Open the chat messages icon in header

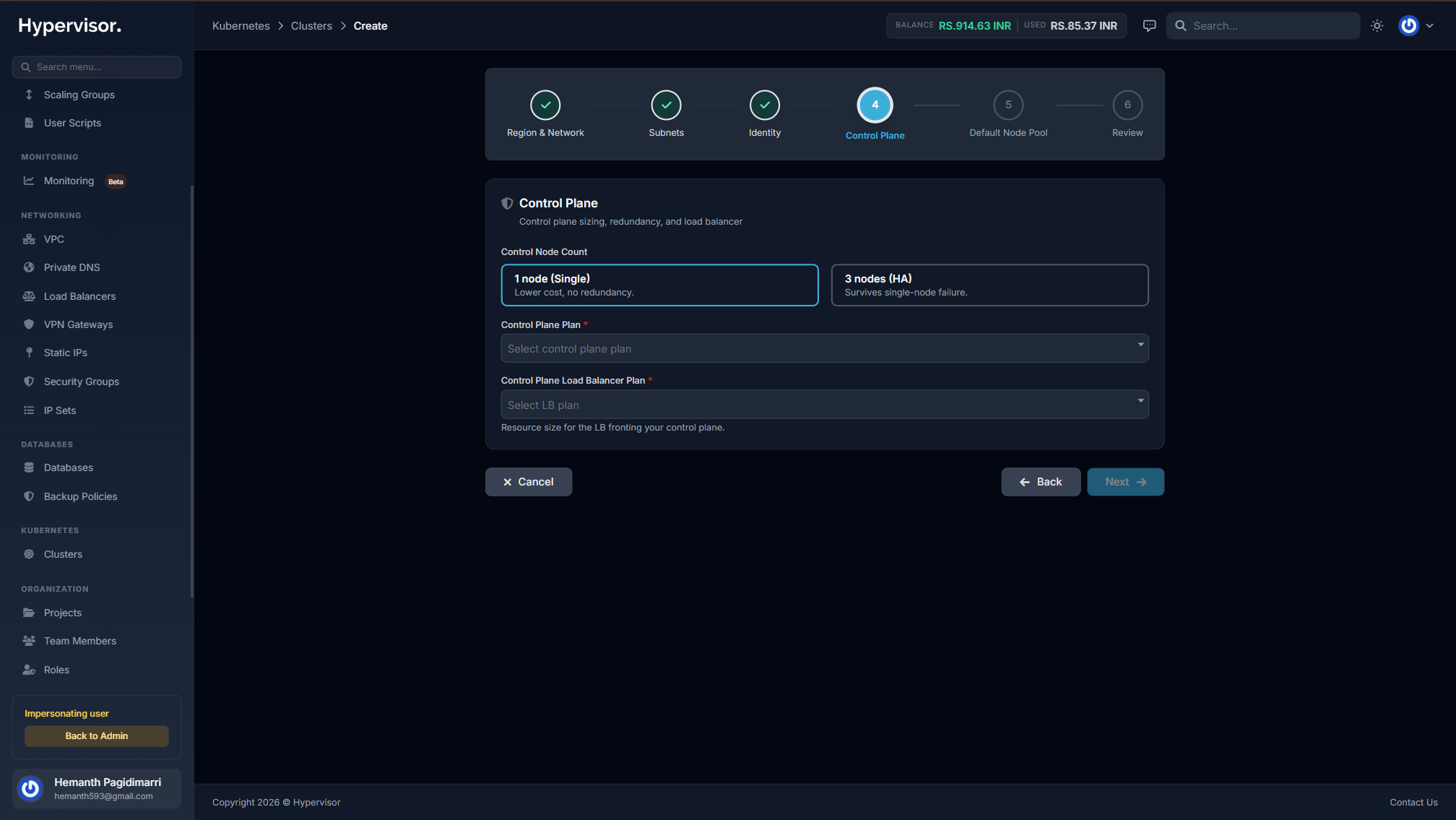coord(1149,25)
